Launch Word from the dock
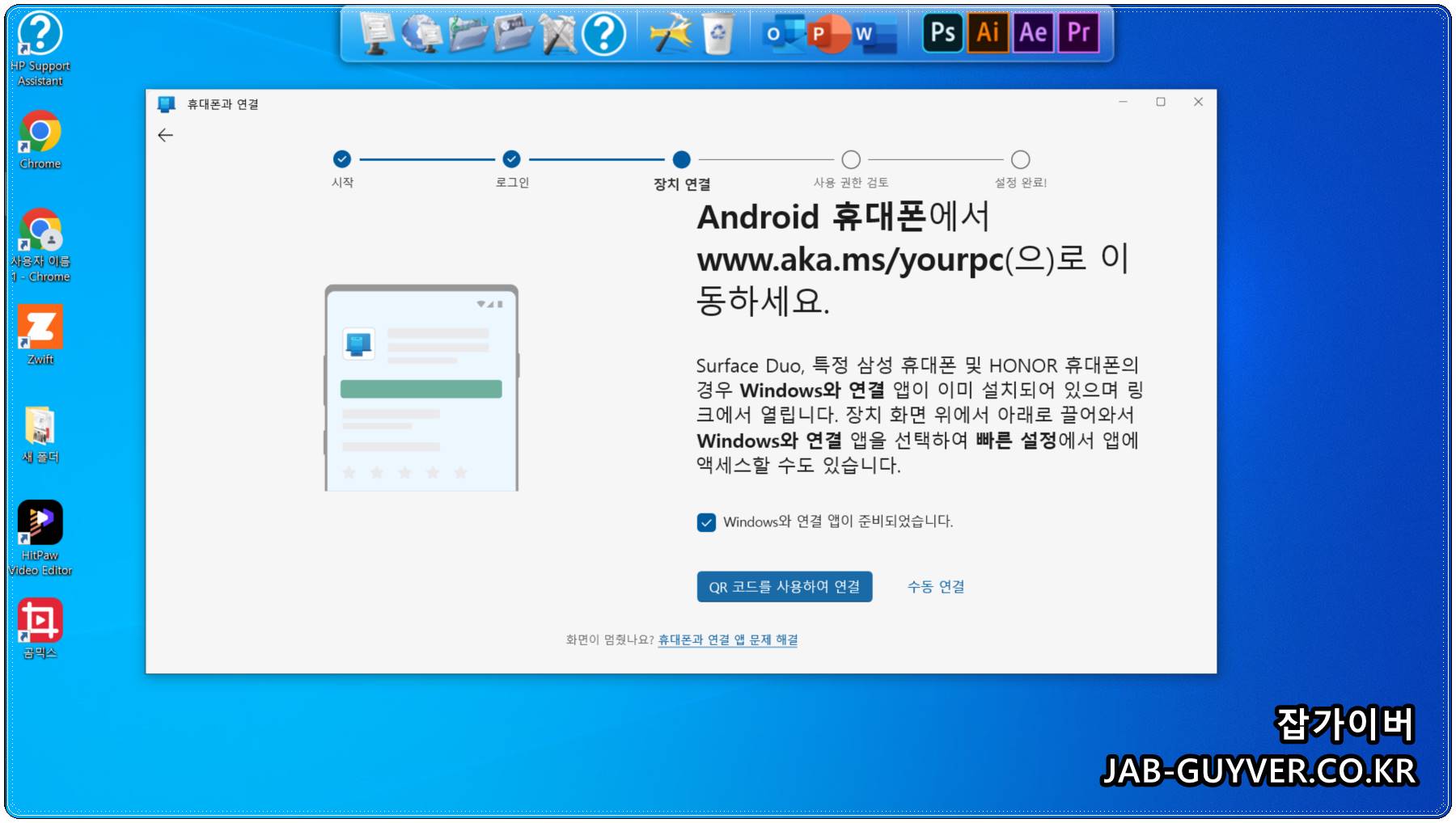Image resolution: width=1456 pixels, height=823 pixels. click(x=874, y=34)
